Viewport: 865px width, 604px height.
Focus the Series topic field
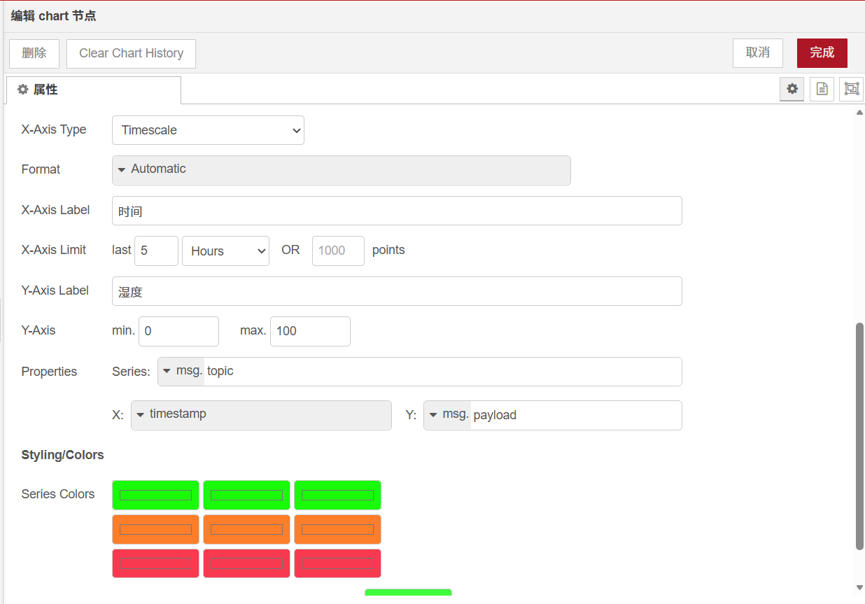(442, 371)
